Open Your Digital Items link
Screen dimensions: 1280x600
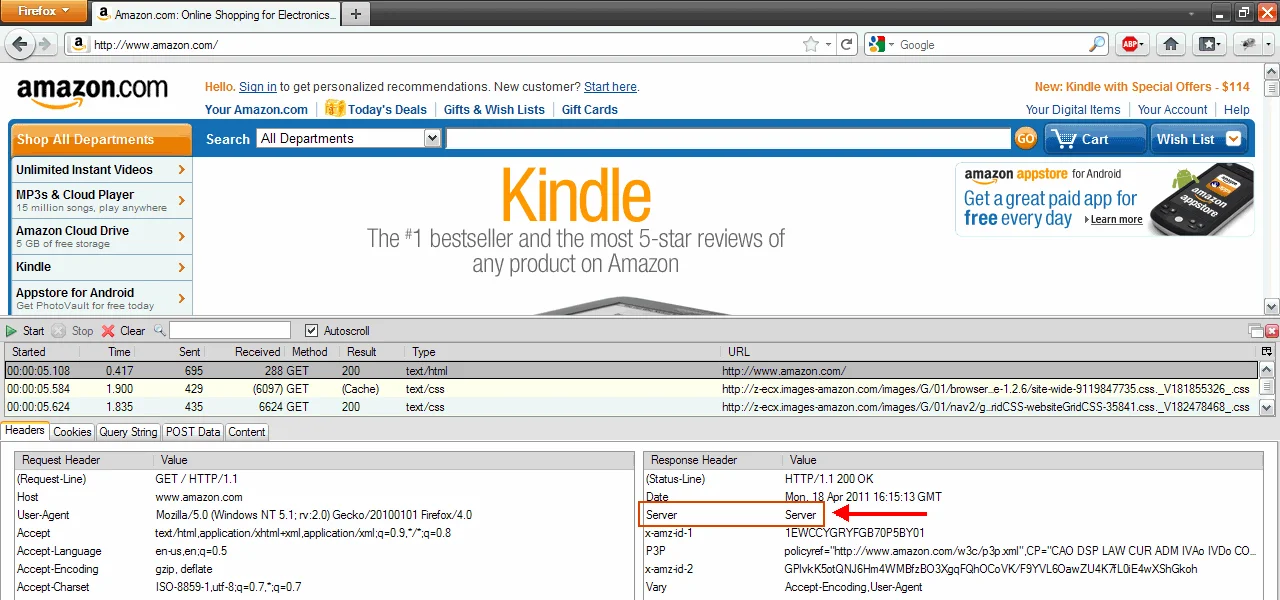[1073, 110]
